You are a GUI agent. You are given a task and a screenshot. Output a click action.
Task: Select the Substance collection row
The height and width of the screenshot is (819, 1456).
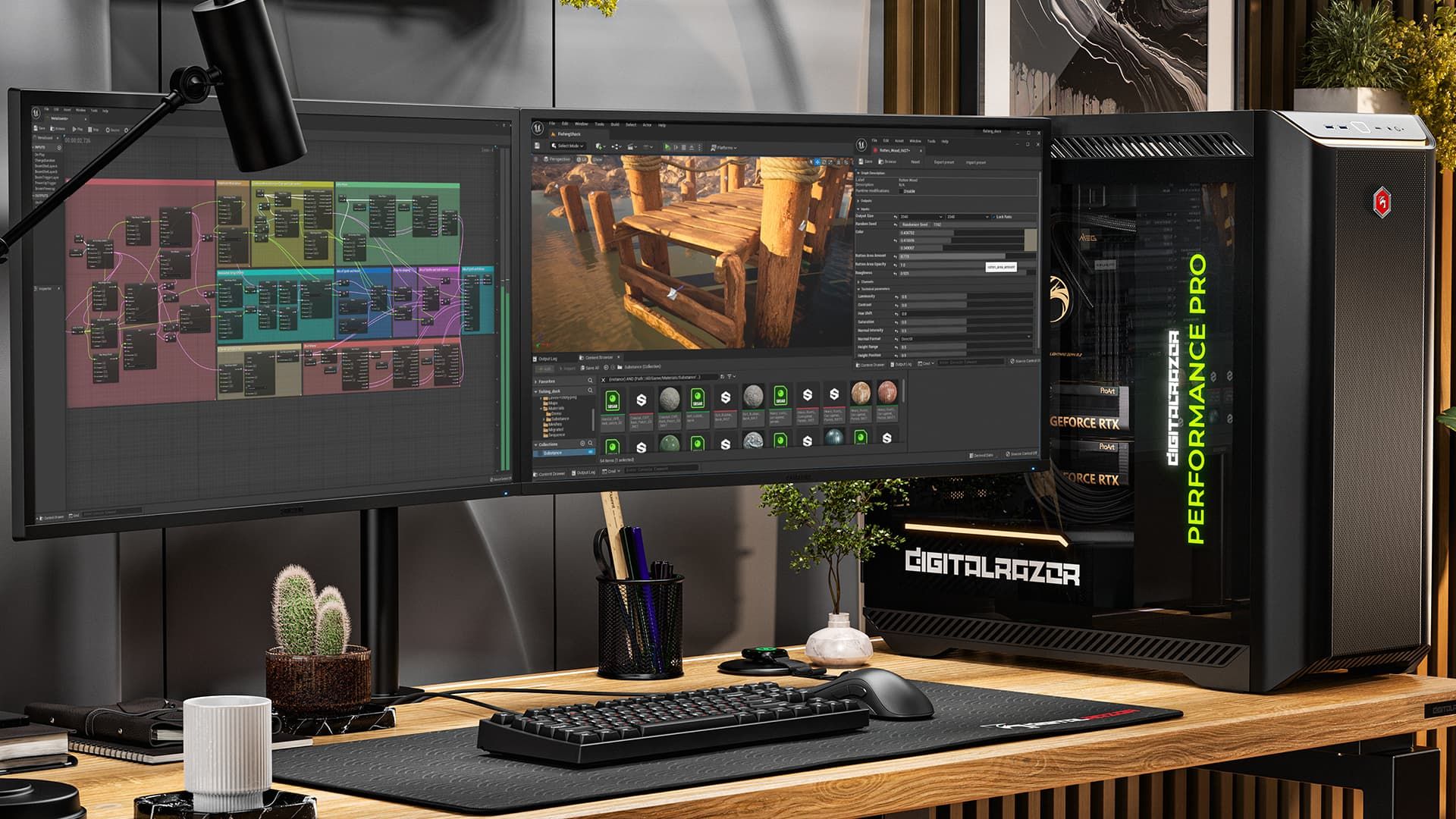click(564, 453)
